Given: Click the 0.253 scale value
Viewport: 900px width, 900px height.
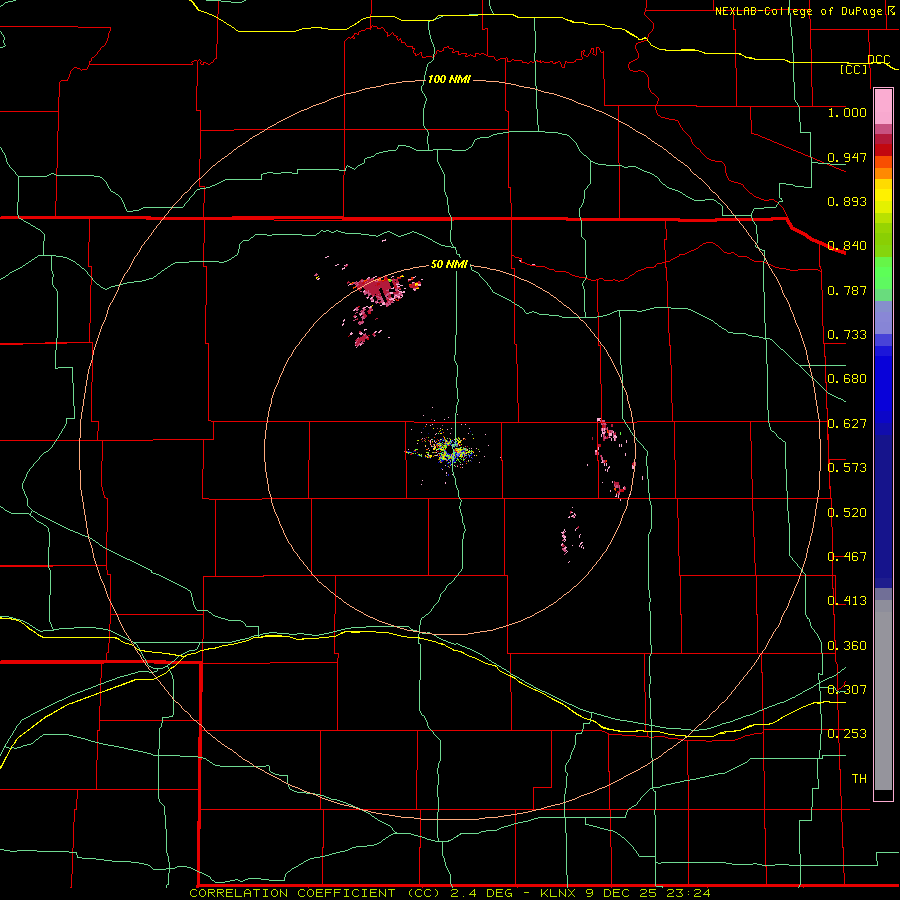Looking at the screenshot, I should (847, 734).
